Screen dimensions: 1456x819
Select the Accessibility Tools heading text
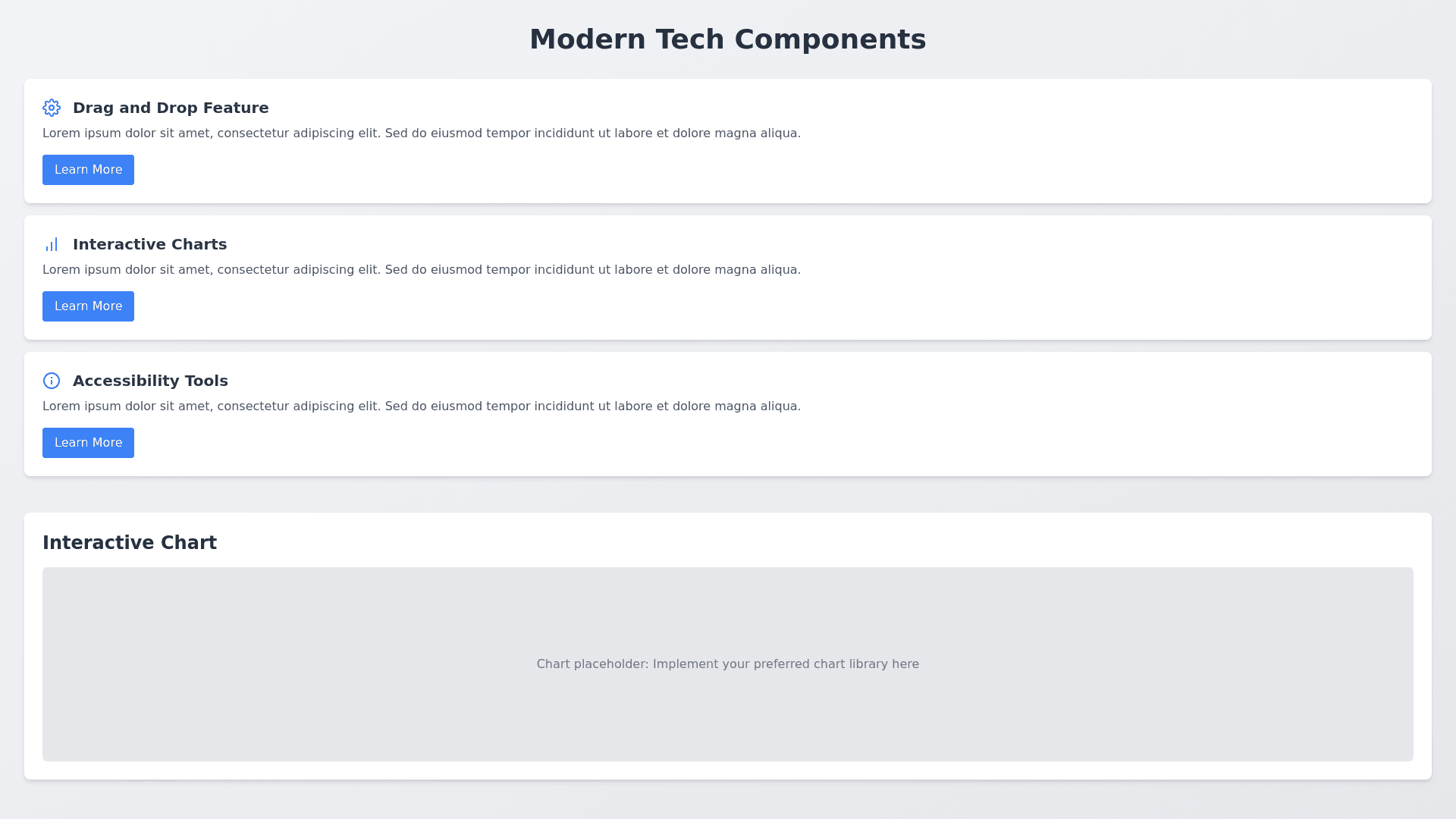coord(150,381)
